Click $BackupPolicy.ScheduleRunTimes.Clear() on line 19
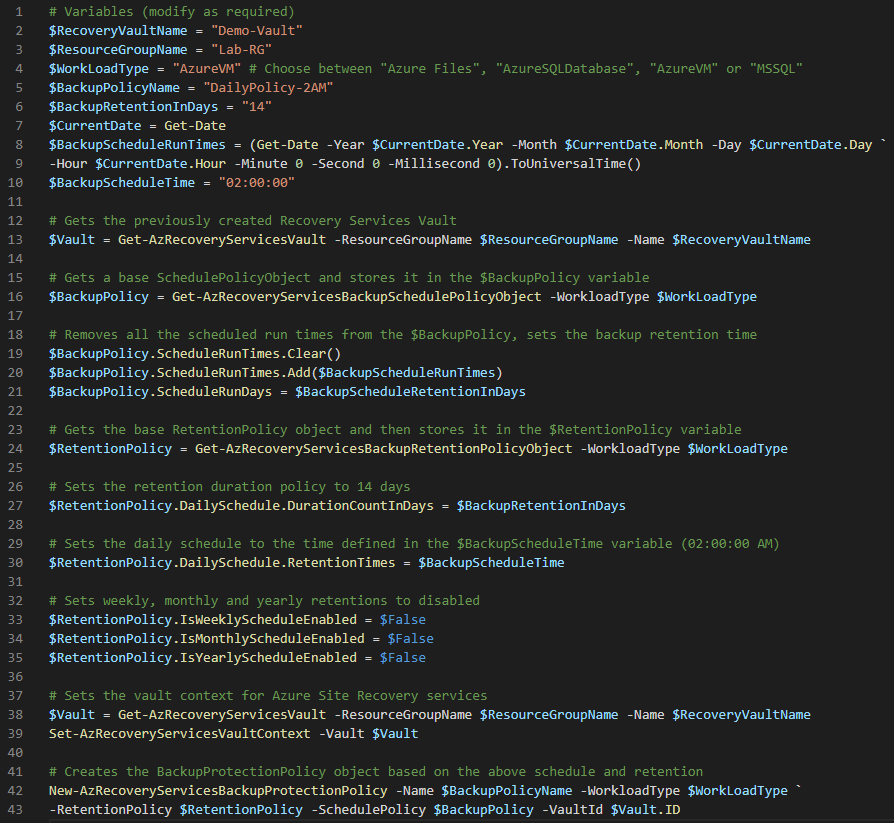The height and width of the screenshot is (823, 894). 195,354
